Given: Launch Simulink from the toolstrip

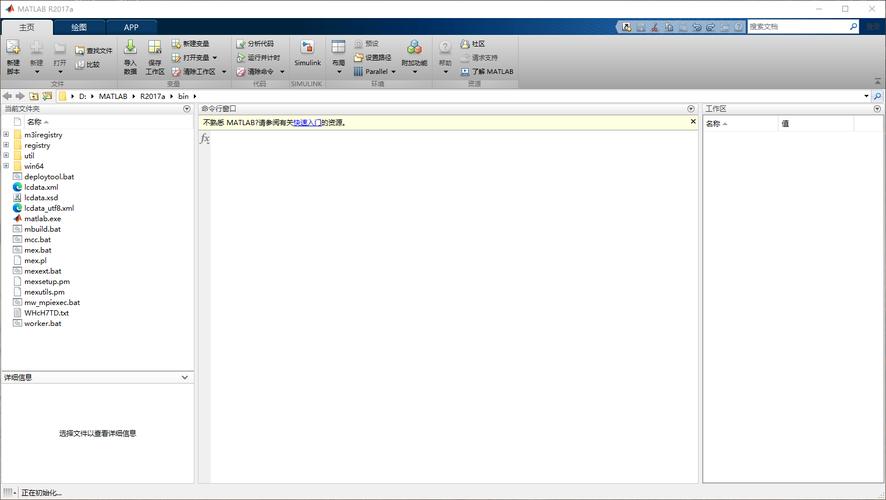Looking at the screenshot, I should 307,48.
